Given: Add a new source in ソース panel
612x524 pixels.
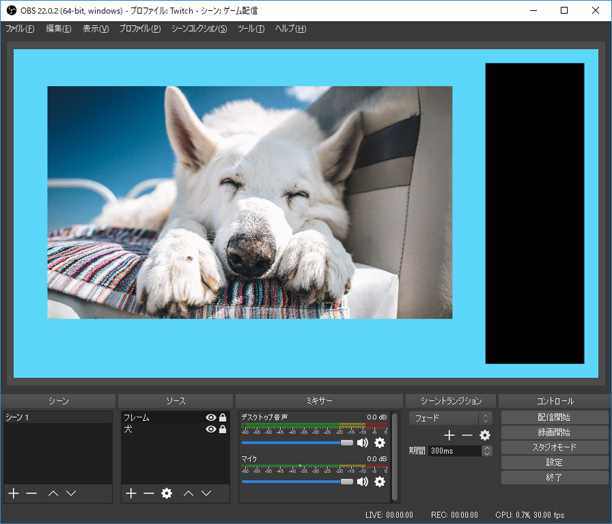Looking at the screenshot, I should coord(130,493).
